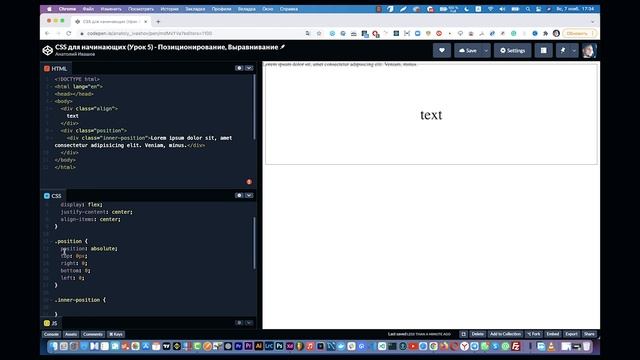
Task: Open the Export option
Action: pos(571,334)
